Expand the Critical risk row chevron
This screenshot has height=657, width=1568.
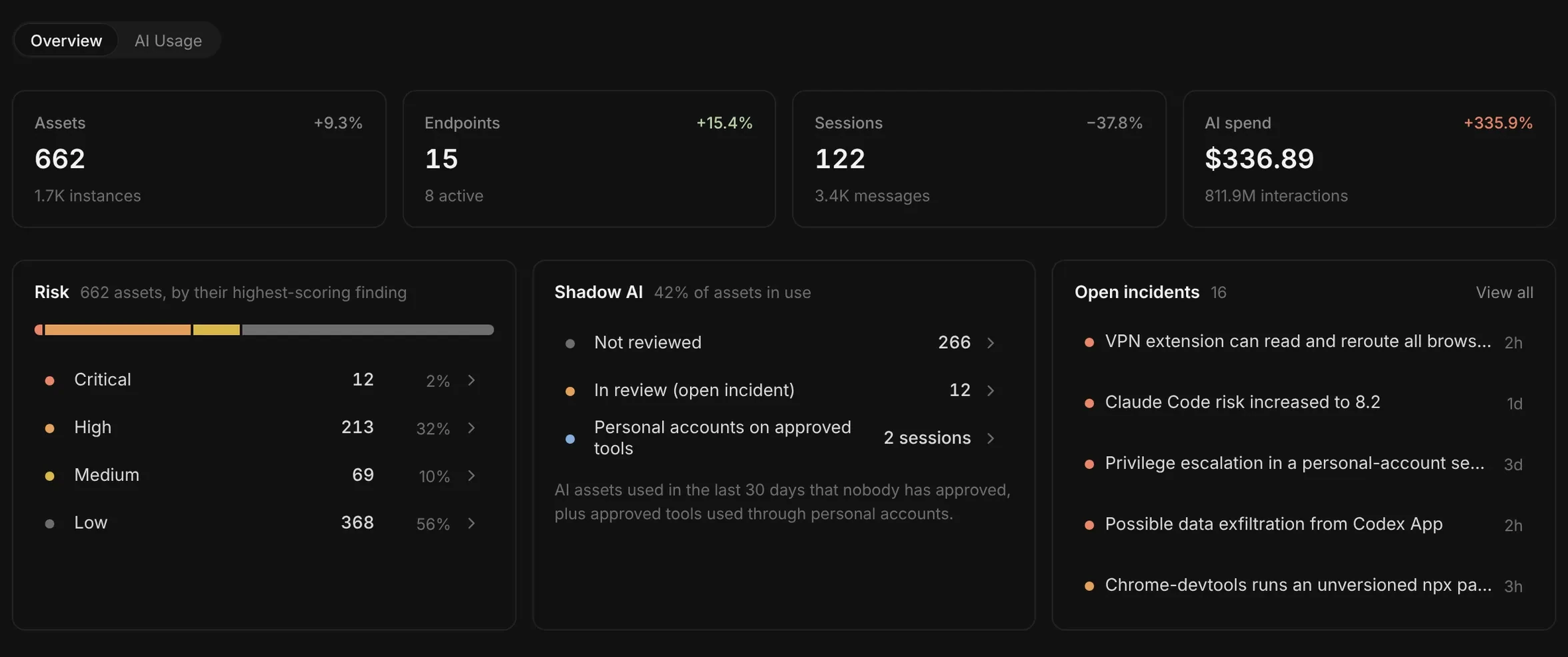[471, 380]
